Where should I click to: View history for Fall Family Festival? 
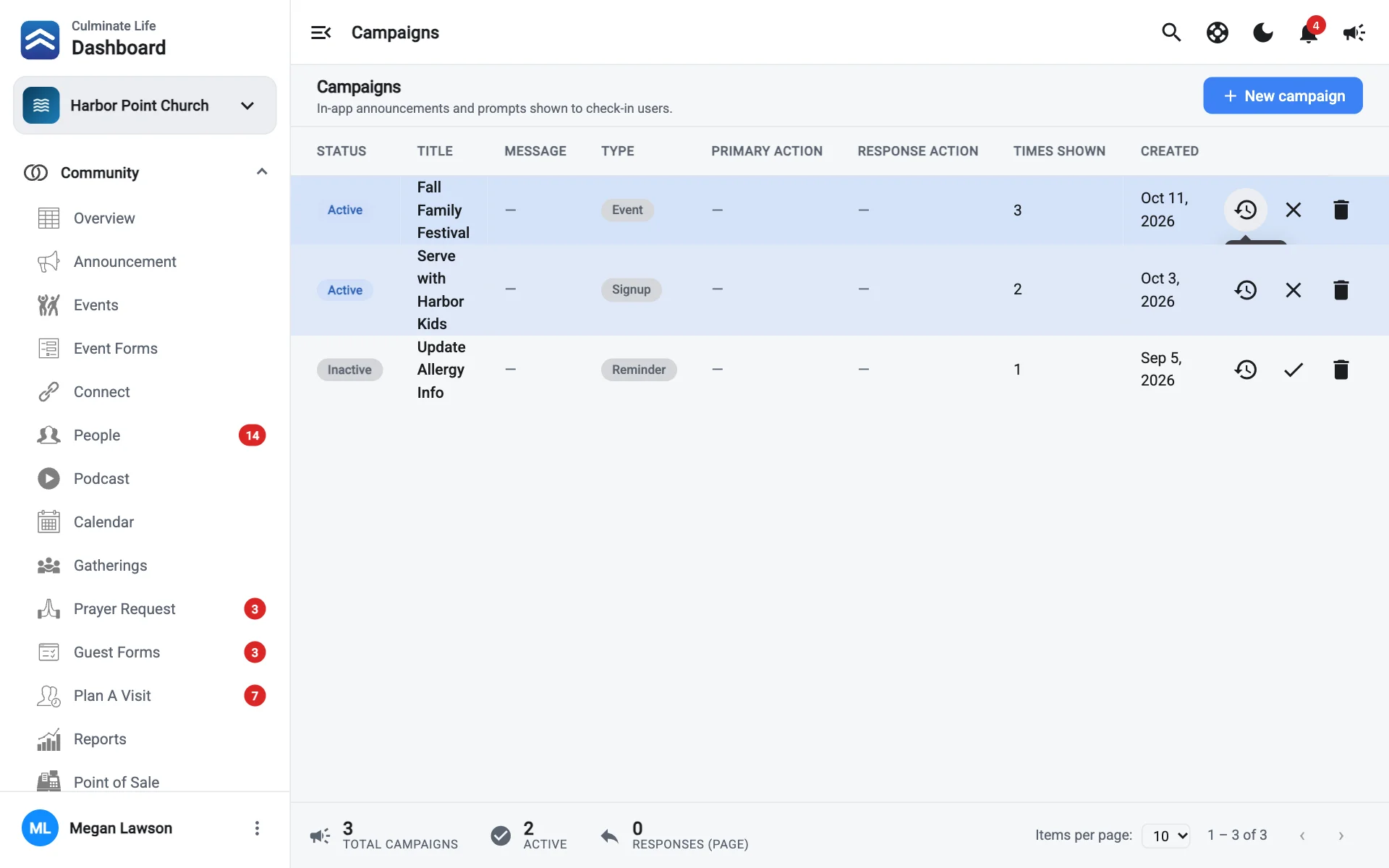pyautogui.click(x=1246, y=210)
